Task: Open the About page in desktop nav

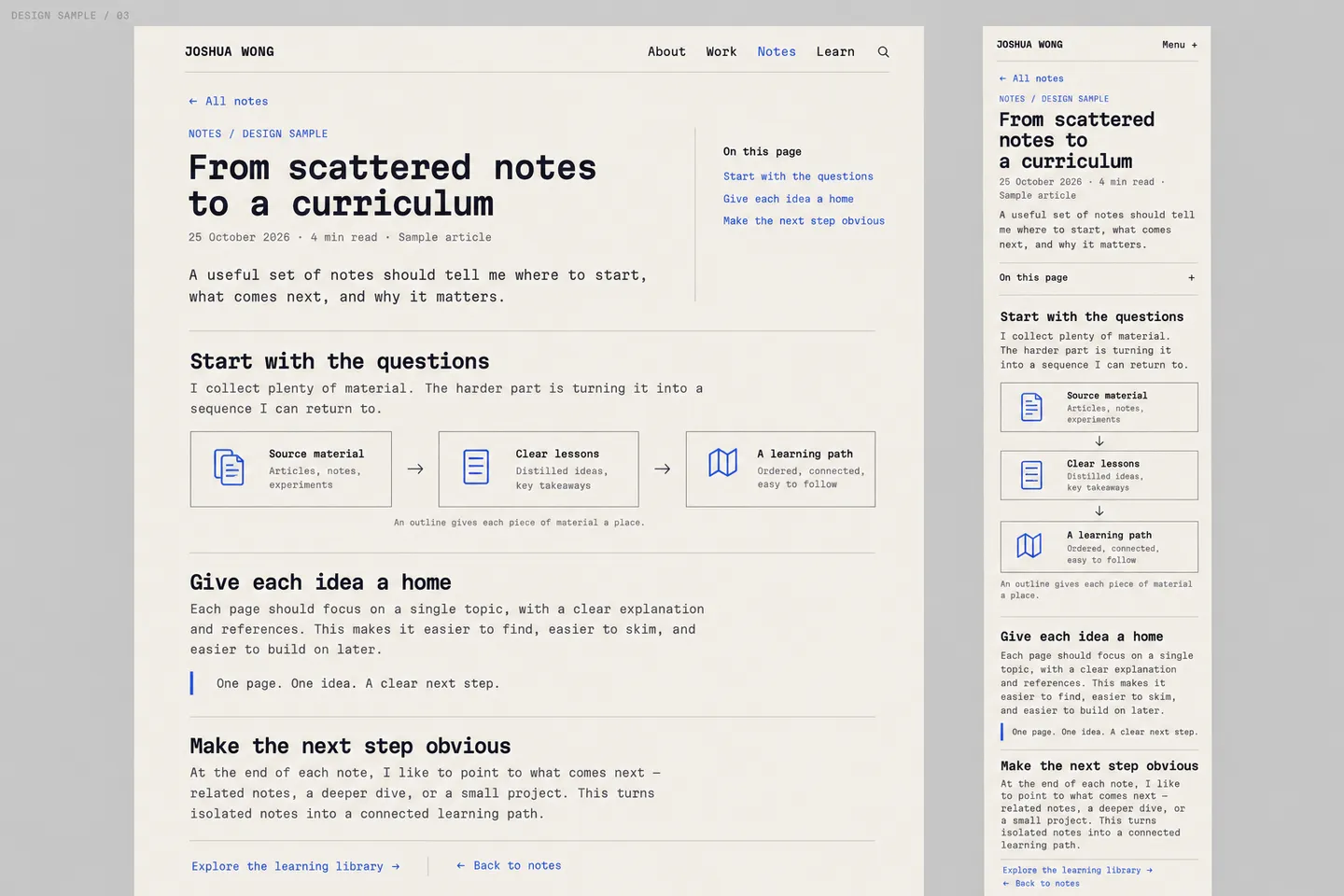Action: pos(666,52)
